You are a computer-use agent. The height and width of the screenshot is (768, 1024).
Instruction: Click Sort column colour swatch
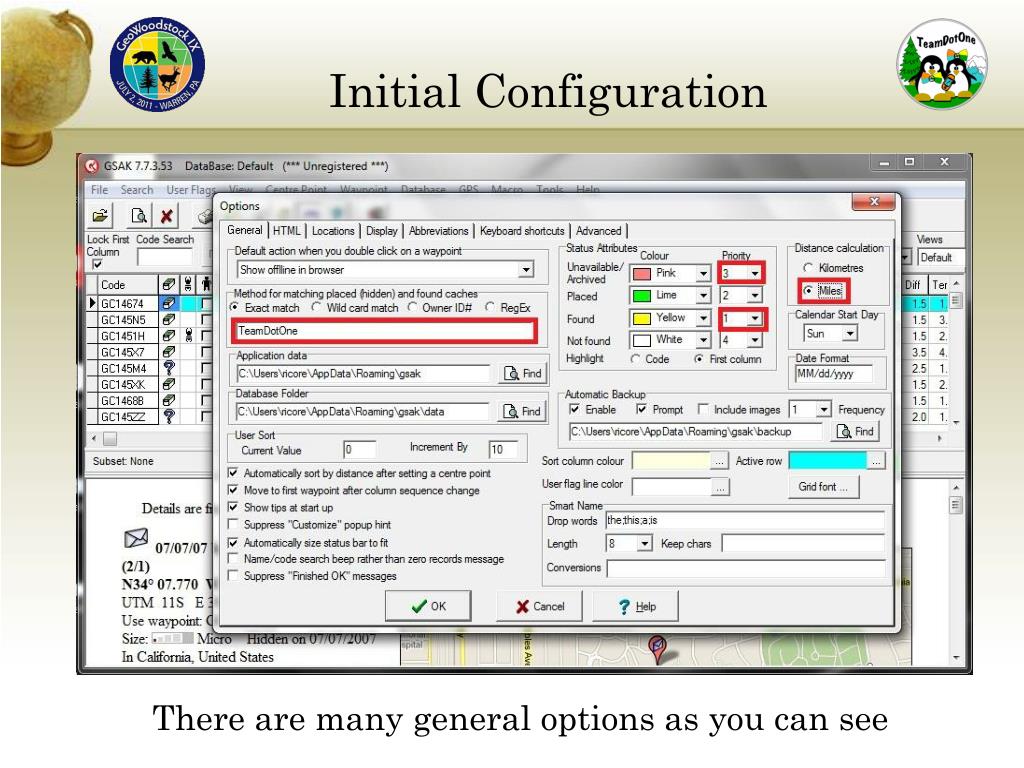[671, 461]
